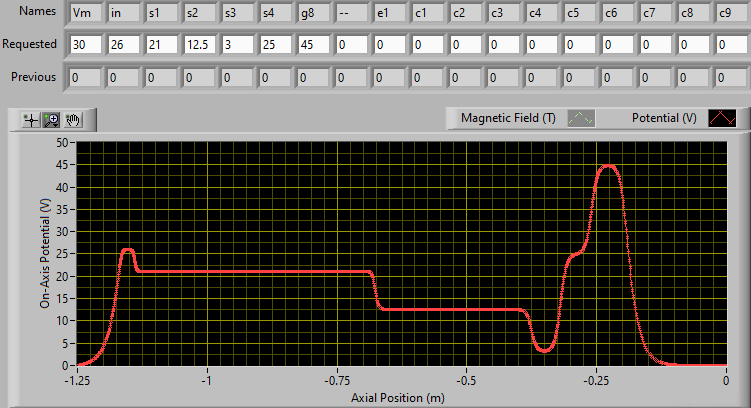The height and width of the screenshot is (408, 751).
Task: Edit Requested value under c4
Action: coord(543,45)
